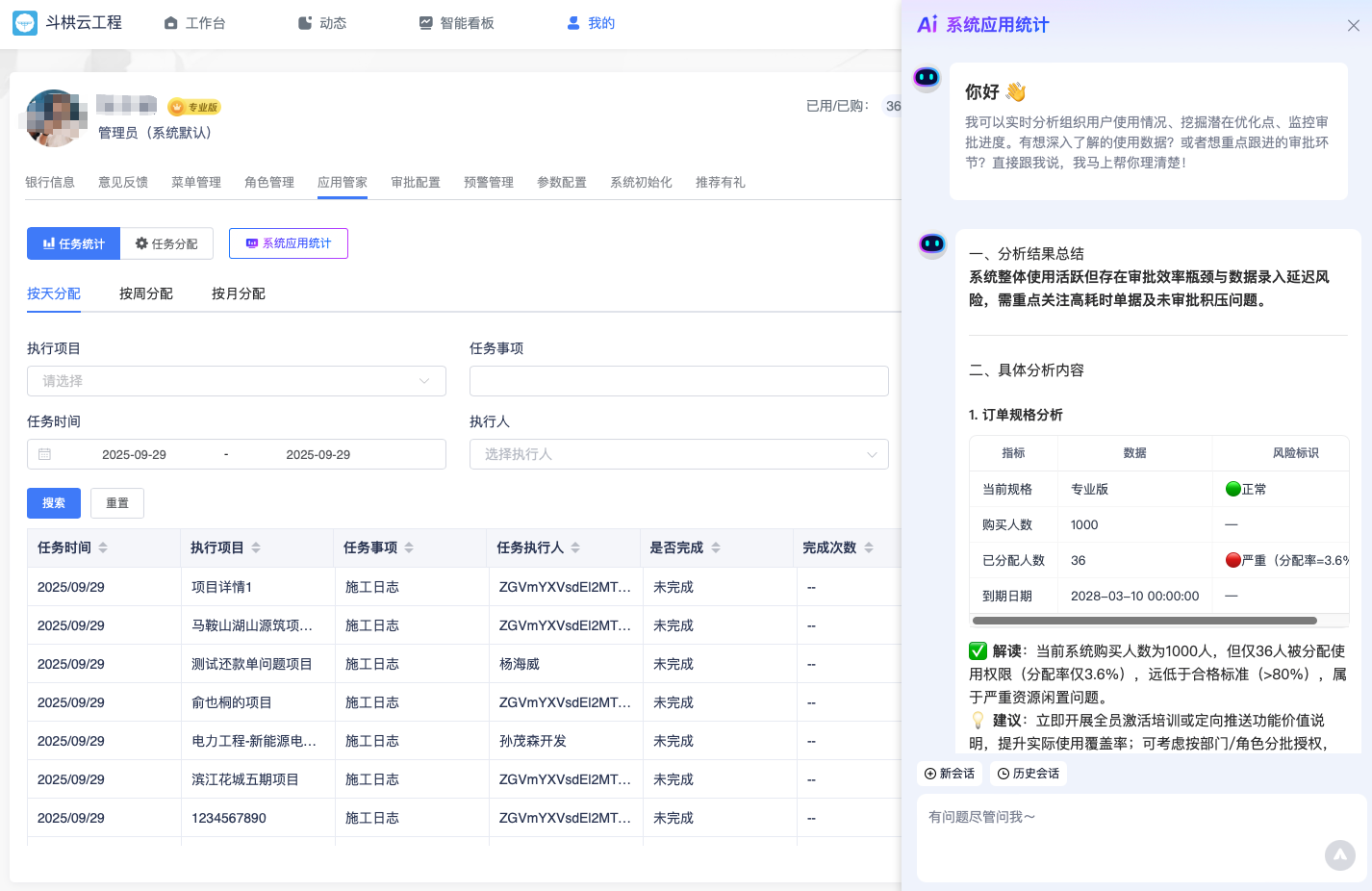Open 历史会话 history list

1029,774
